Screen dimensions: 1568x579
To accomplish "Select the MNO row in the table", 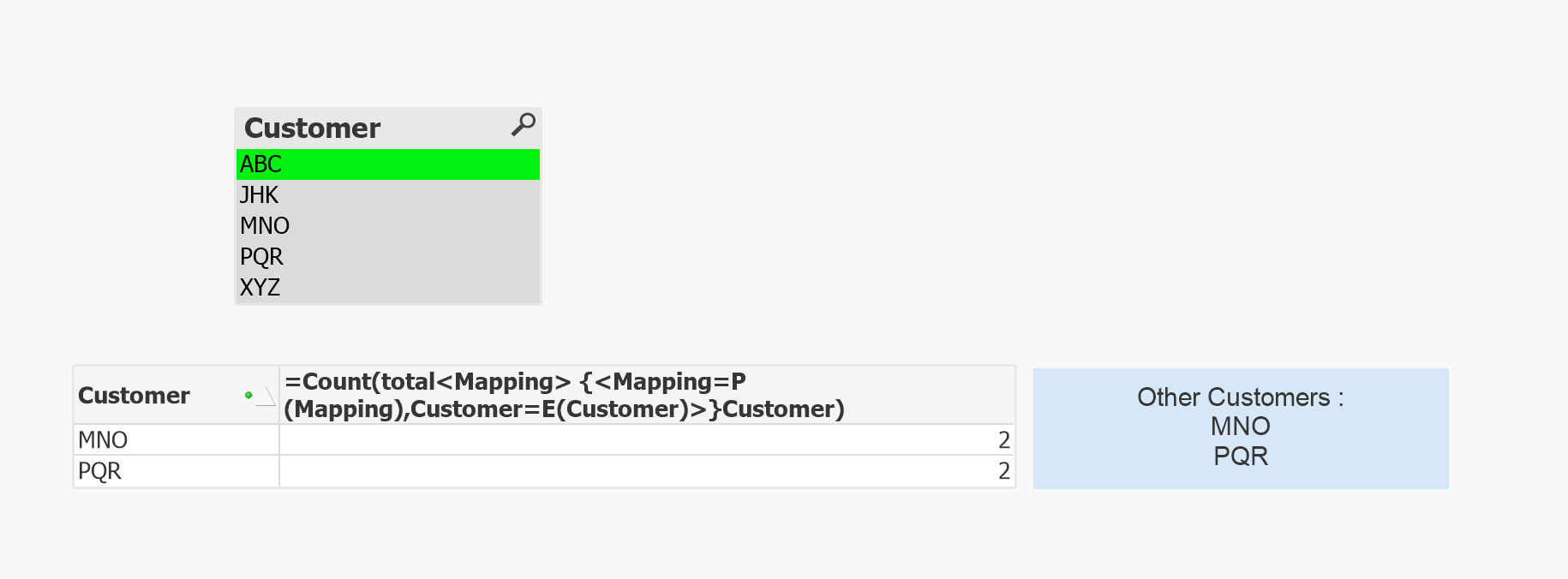I will tap(104, 440).
